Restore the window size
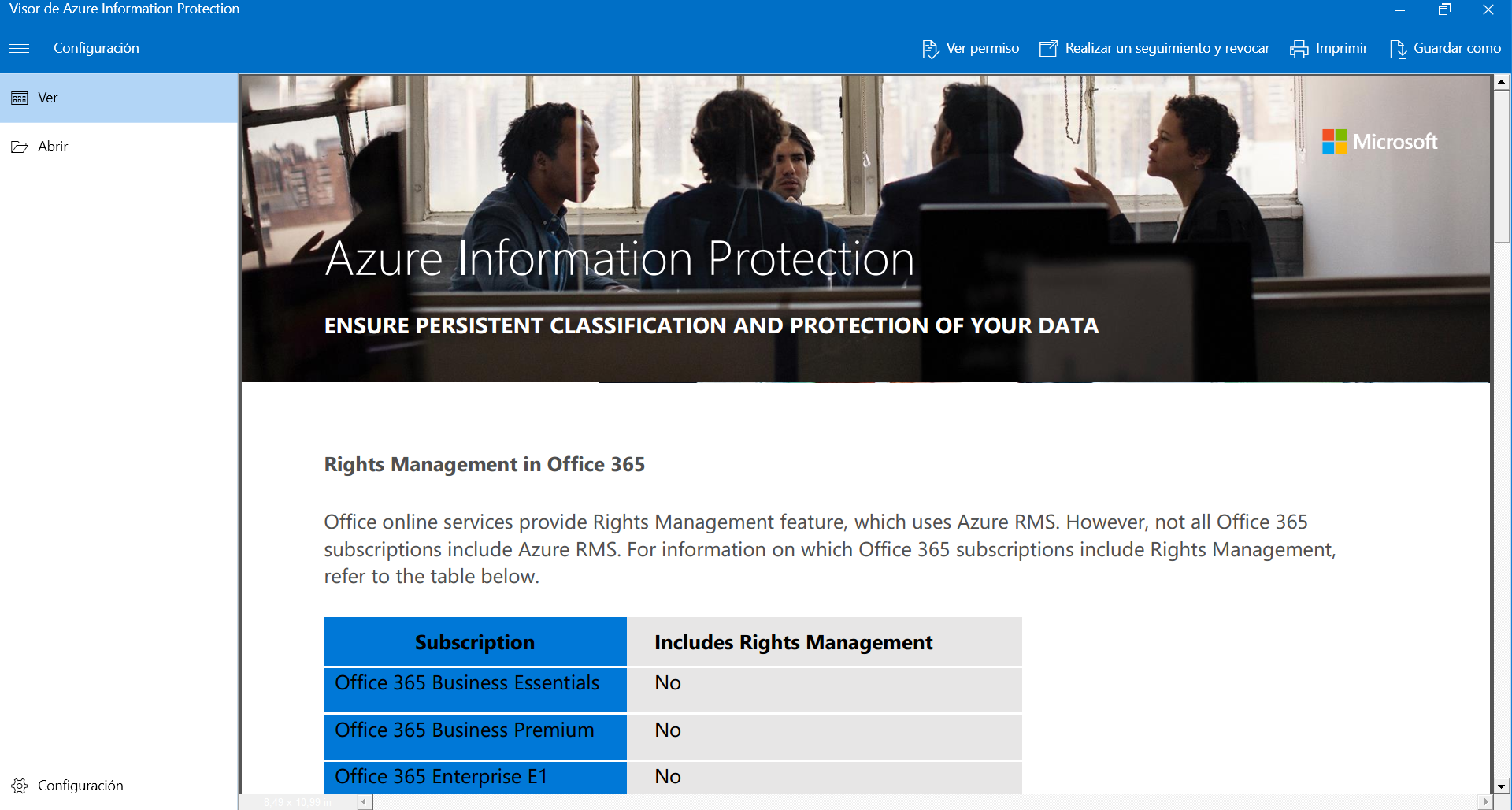1512x810 pixels. click(x=1445, y=9)
